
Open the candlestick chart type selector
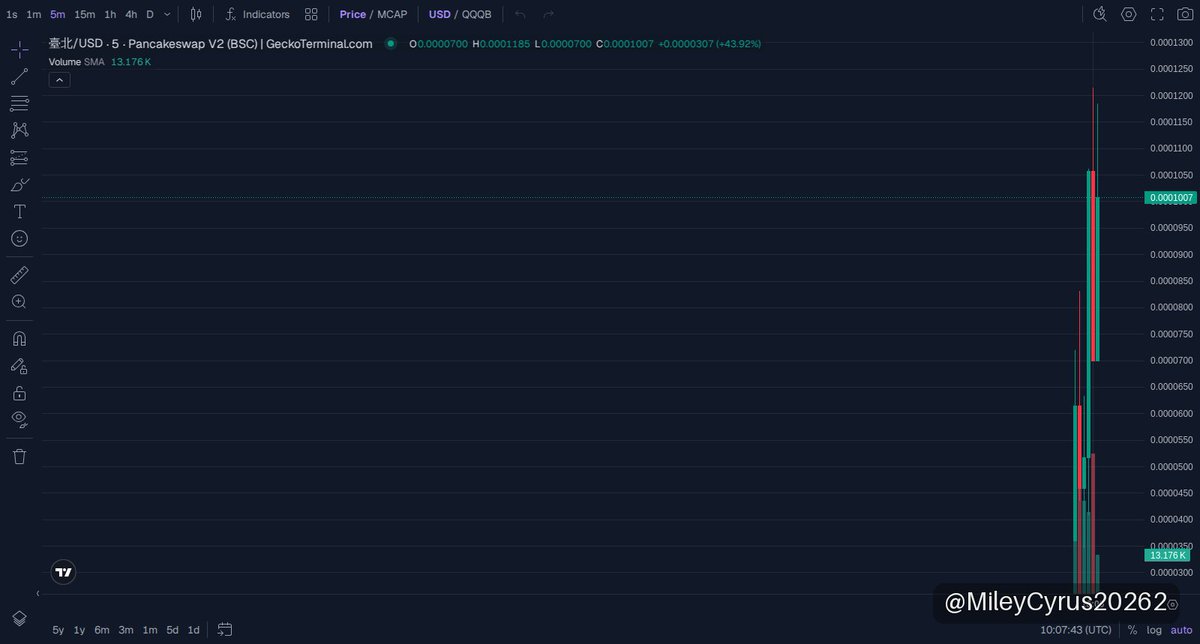(196, 14)
